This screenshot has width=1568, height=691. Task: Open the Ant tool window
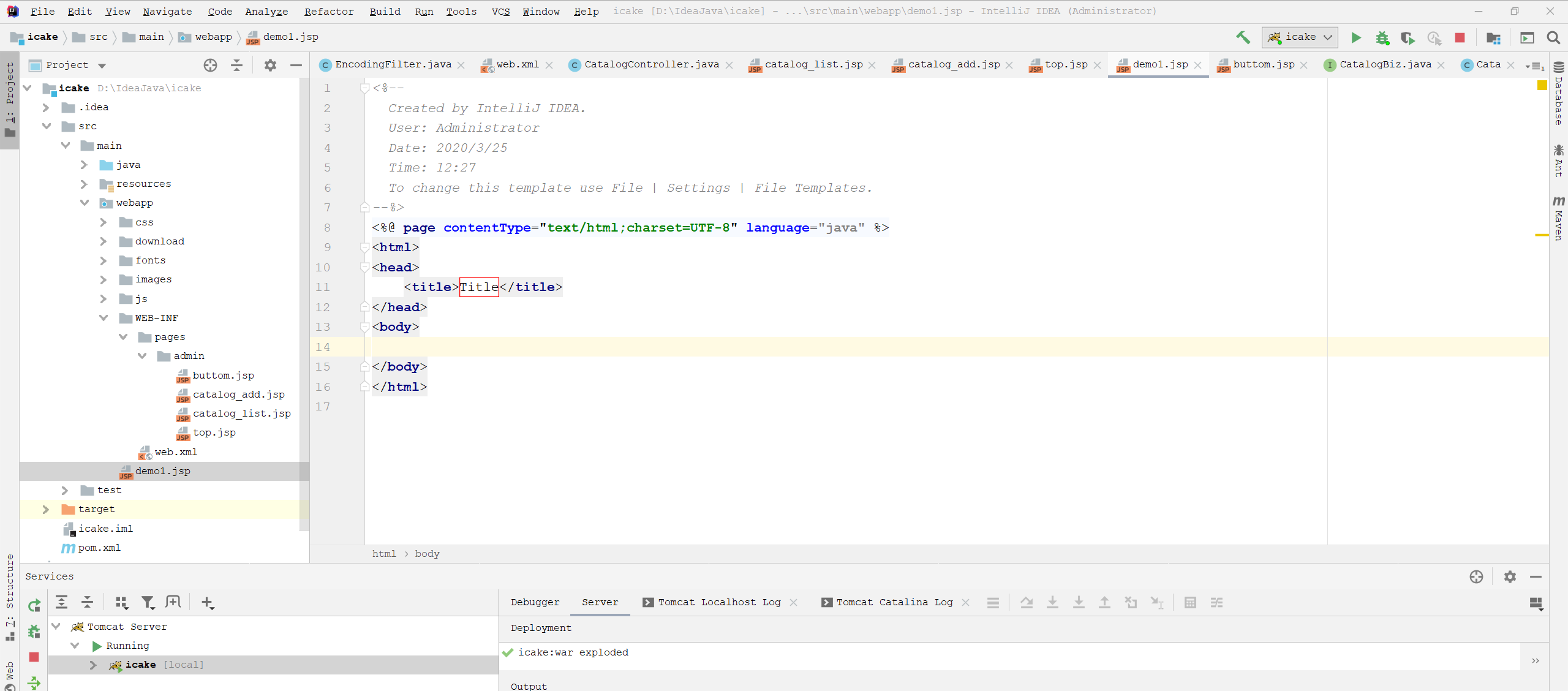[x=1559, y=160]
